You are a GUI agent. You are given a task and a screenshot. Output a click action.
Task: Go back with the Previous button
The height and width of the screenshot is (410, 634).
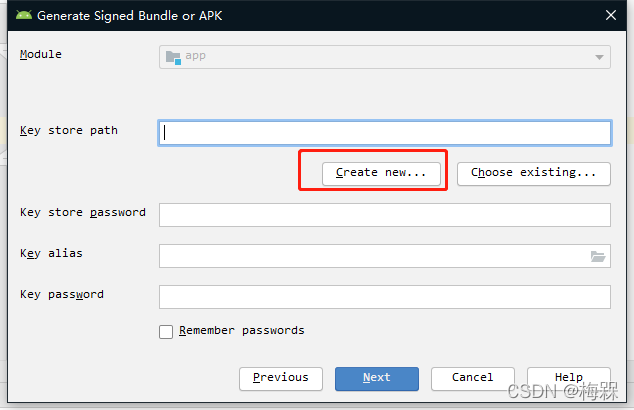click(280, 378)
